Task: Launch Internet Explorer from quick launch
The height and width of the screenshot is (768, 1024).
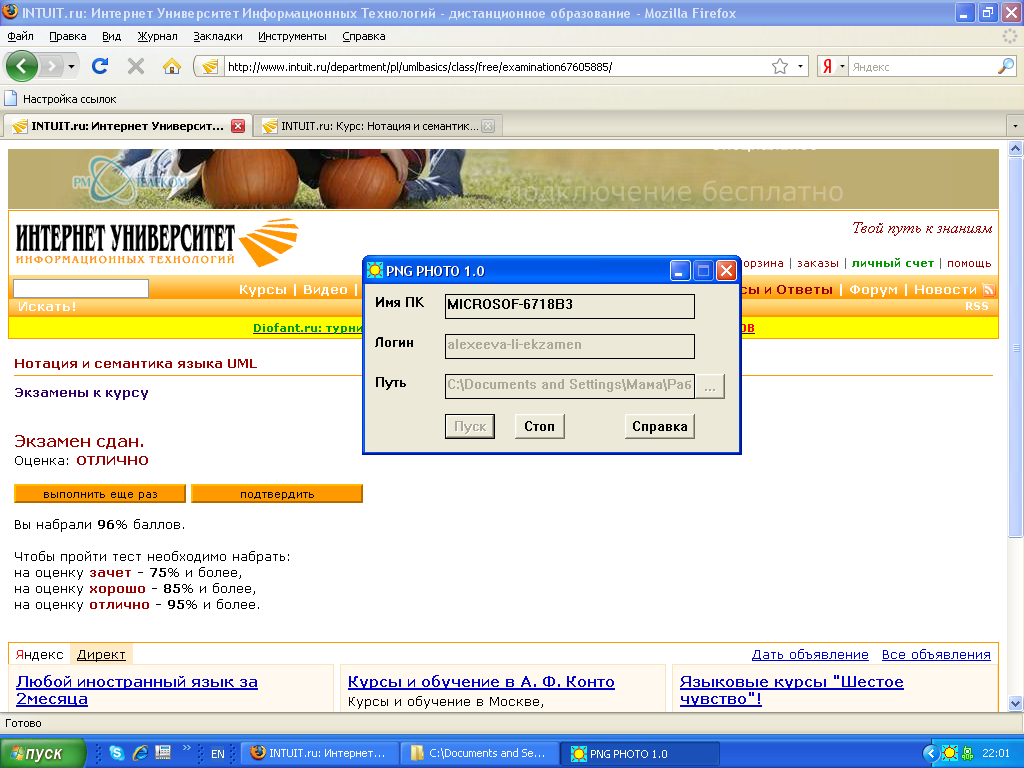Action: [140, 753]
